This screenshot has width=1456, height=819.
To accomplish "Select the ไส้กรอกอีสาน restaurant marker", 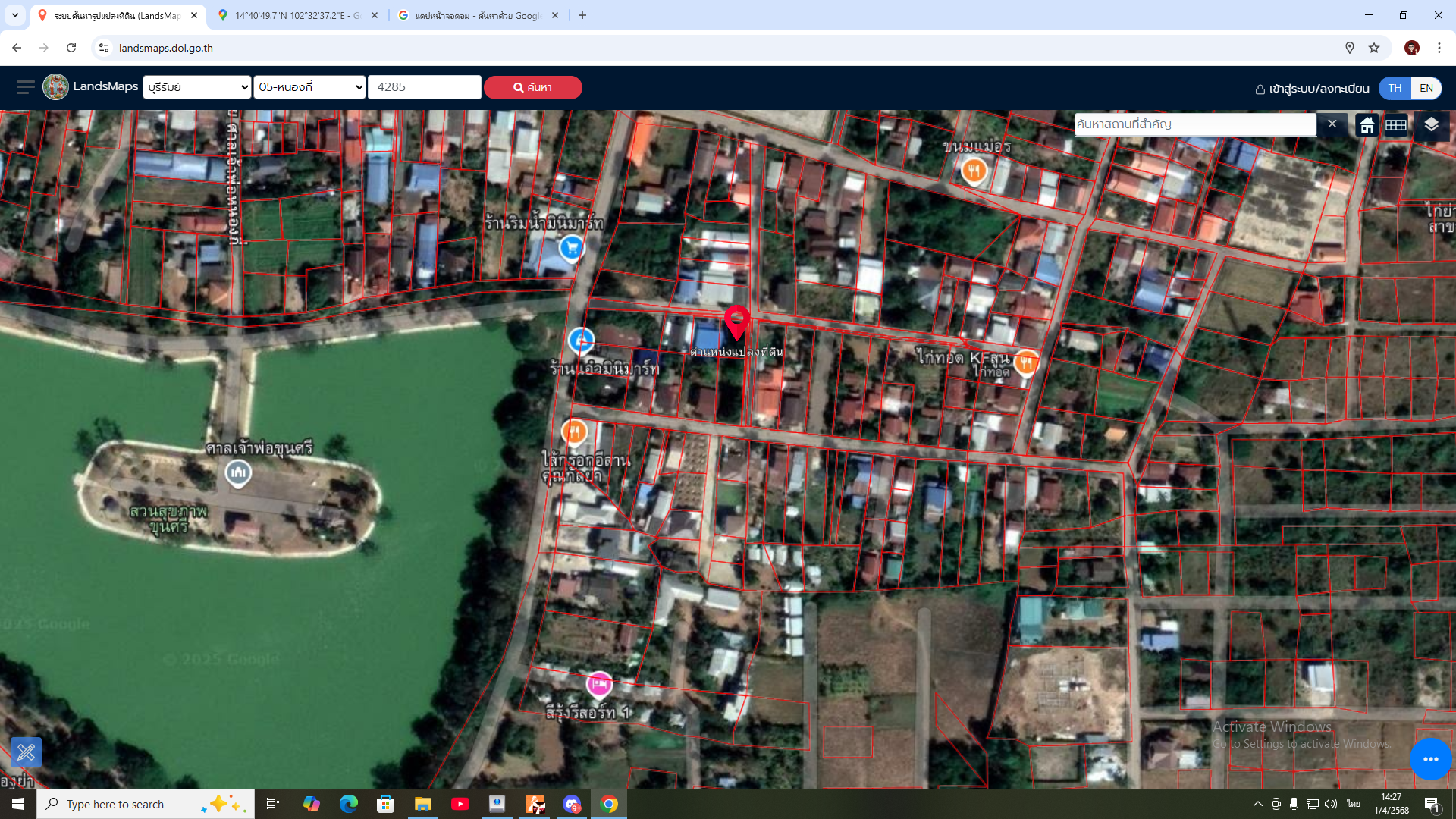I will 574,432.
